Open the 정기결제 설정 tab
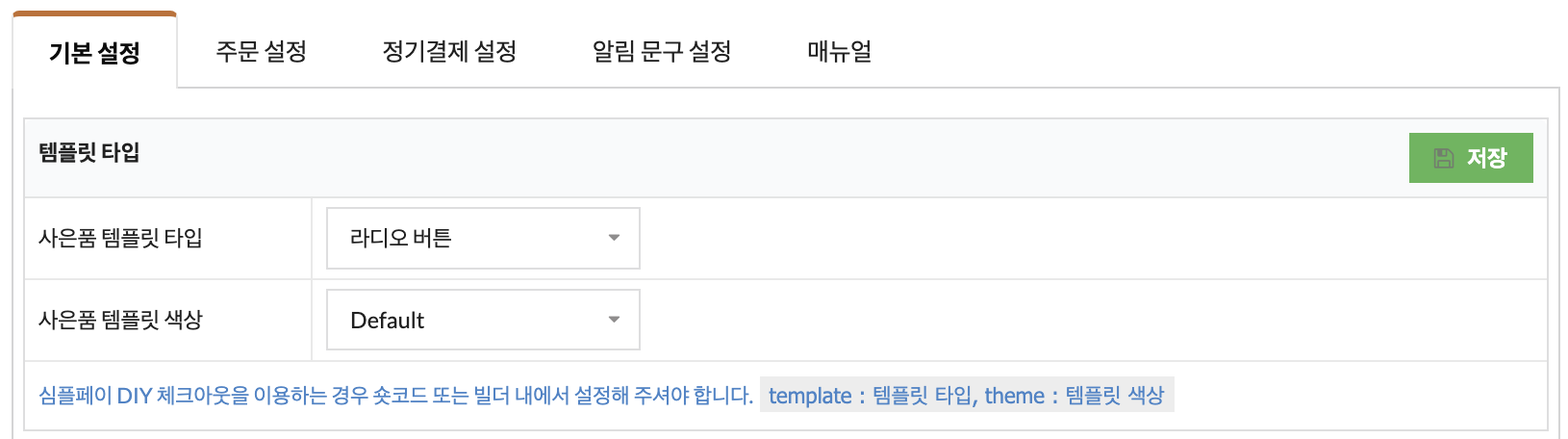1568x439 pixels. click(449, 51)
